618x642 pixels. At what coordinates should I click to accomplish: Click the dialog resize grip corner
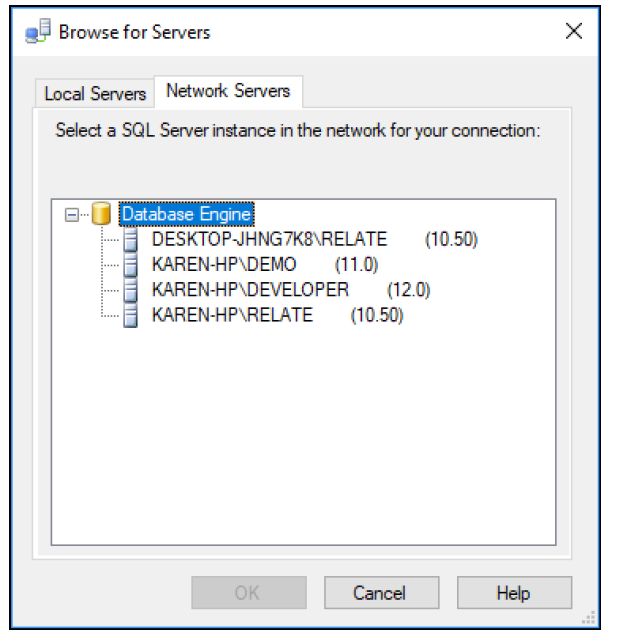pos(589,618)
